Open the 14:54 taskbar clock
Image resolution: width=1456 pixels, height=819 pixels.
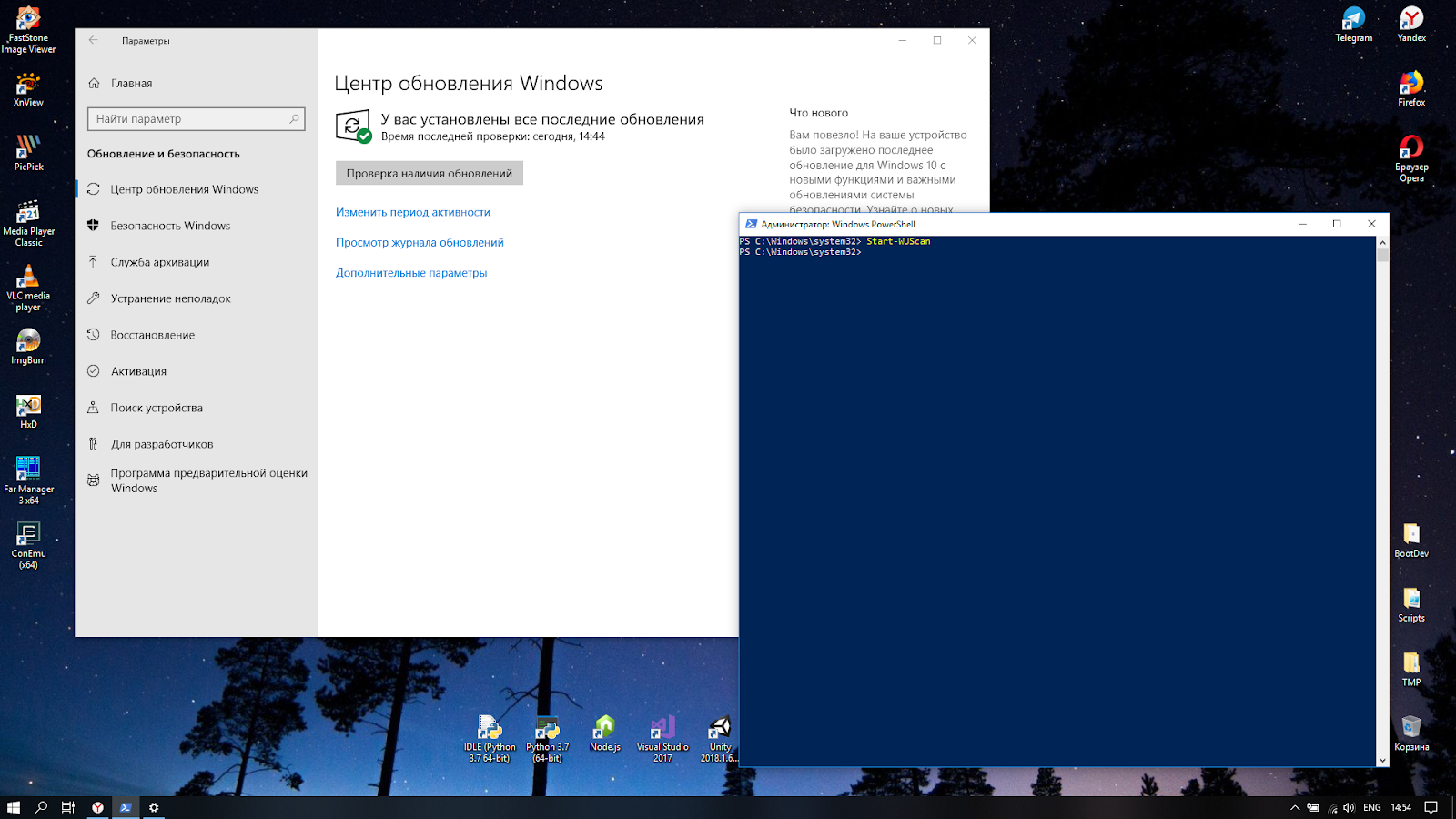click(x=1400, y=807)
